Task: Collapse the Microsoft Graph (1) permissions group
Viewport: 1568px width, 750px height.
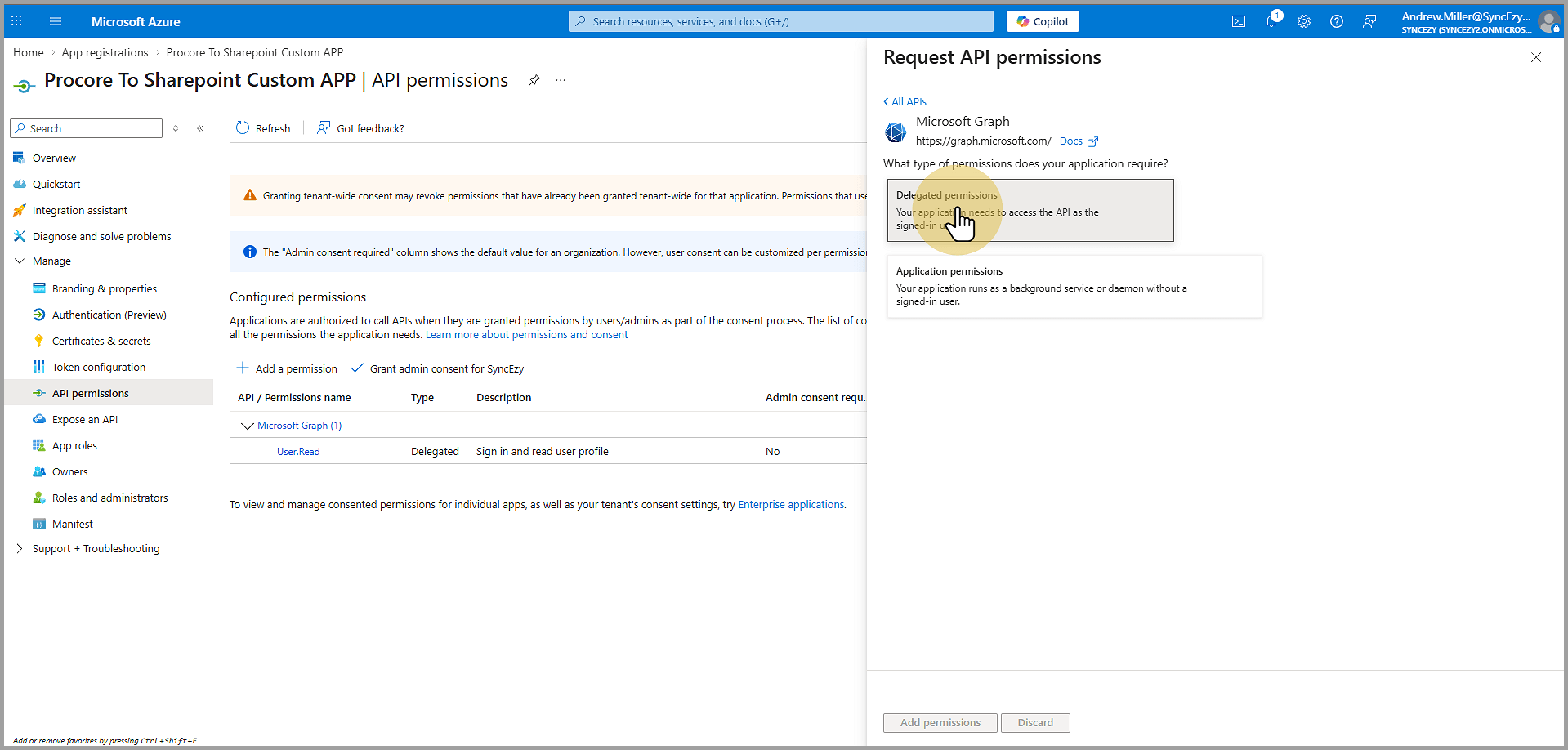Action: [x=247, y=426]
